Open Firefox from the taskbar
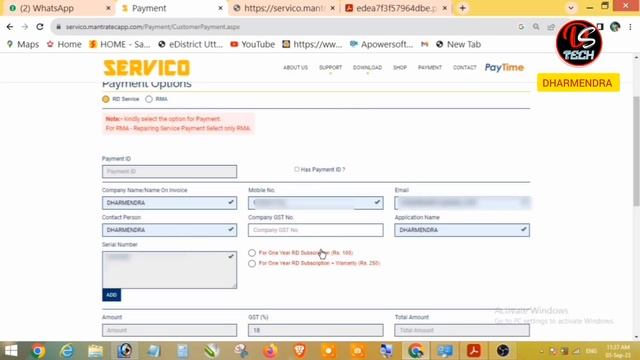Image resolution: width=640 pixels, height=360 pixels. tap(270, 351)
